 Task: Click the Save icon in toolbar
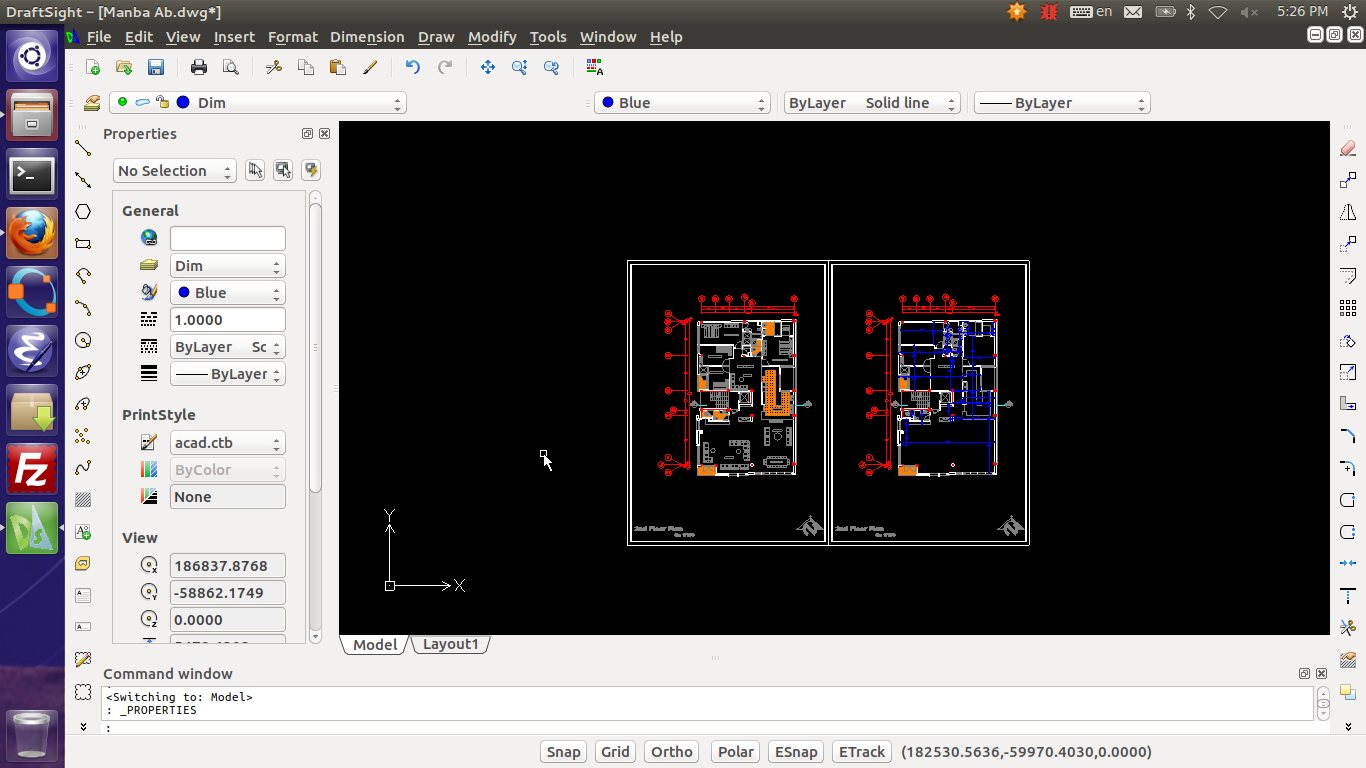point(155,67)
